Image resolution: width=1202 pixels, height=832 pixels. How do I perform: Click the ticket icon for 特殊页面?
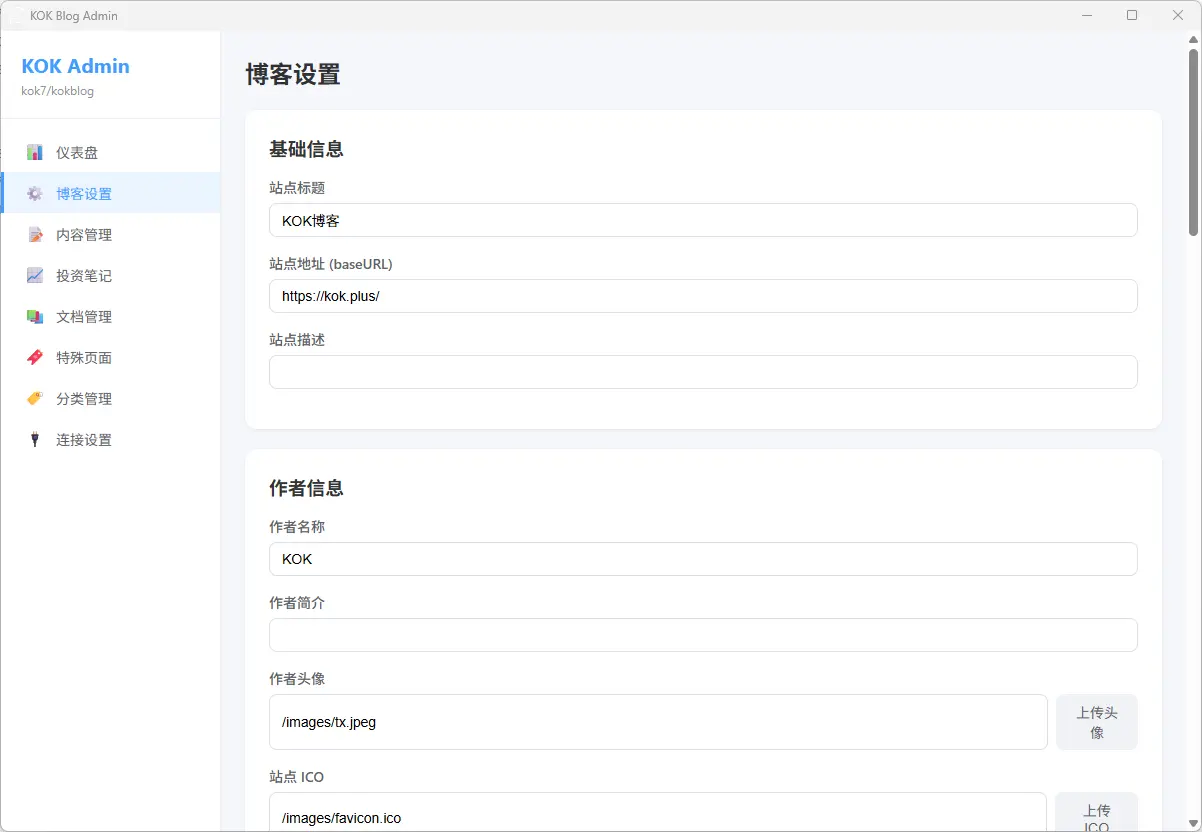[35, 358]
